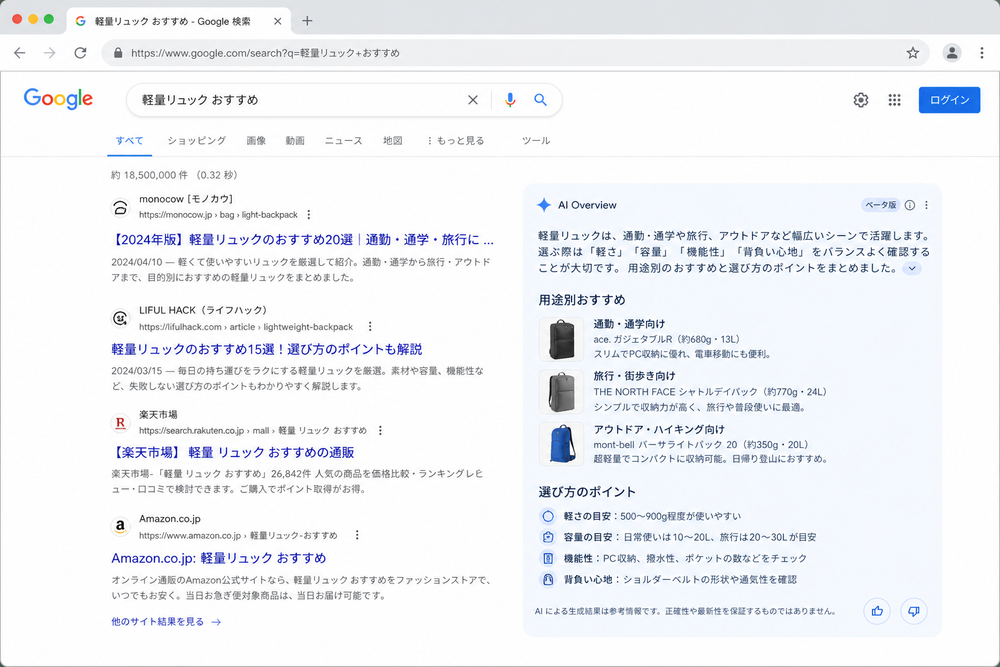The height and width of the screenshot is (667, 1000).
Task: Open more options for Amazon.co.jp result
Action: [357, 535]
